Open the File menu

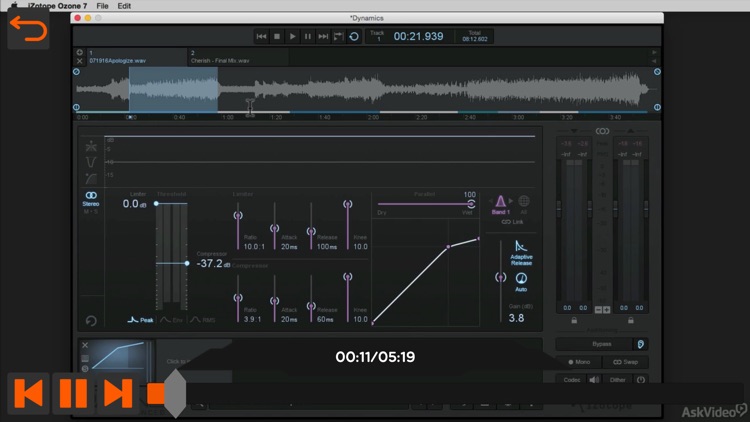pos(102,6)
